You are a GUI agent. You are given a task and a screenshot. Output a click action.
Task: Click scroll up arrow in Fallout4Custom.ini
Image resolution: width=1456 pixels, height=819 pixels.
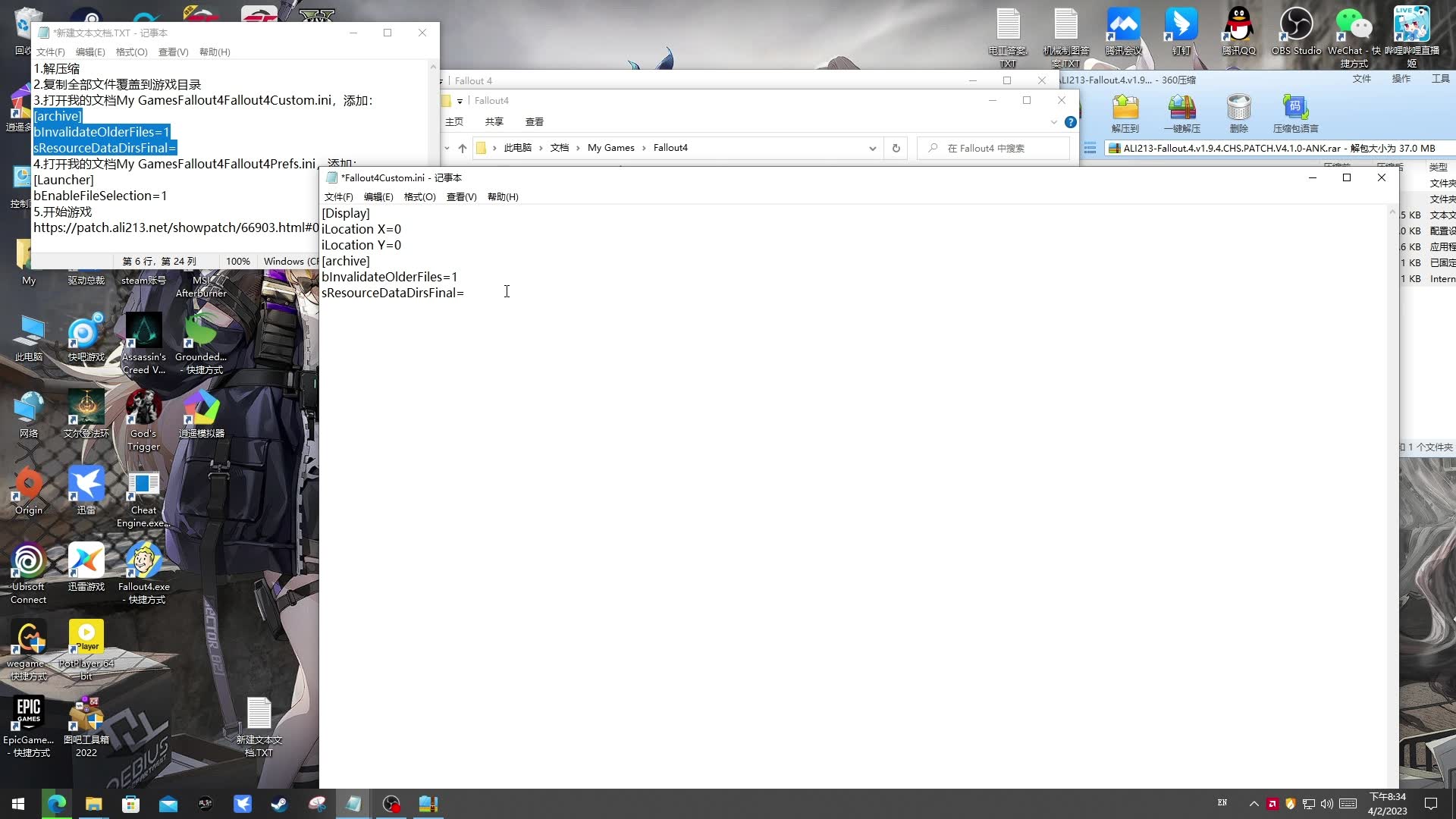coord(1392,213)
